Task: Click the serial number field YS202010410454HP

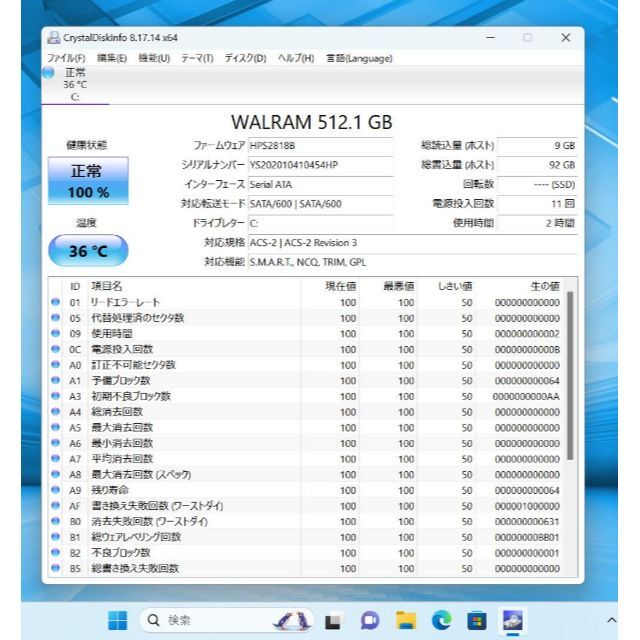Action: coord(320,165)
